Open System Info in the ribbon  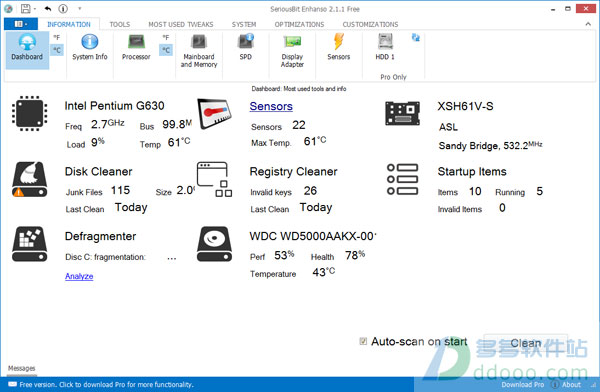pyautogui.click(x=90, y=47)
